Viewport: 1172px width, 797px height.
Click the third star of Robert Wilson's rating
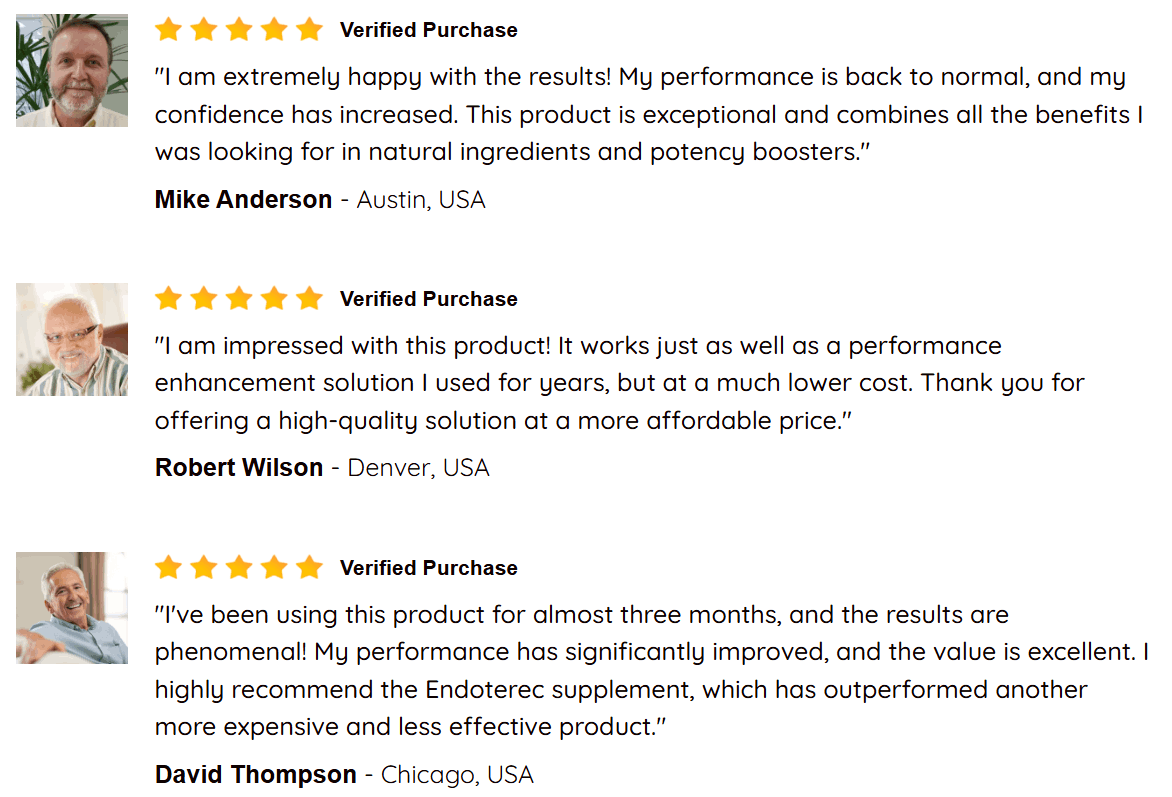coord(238,298)
